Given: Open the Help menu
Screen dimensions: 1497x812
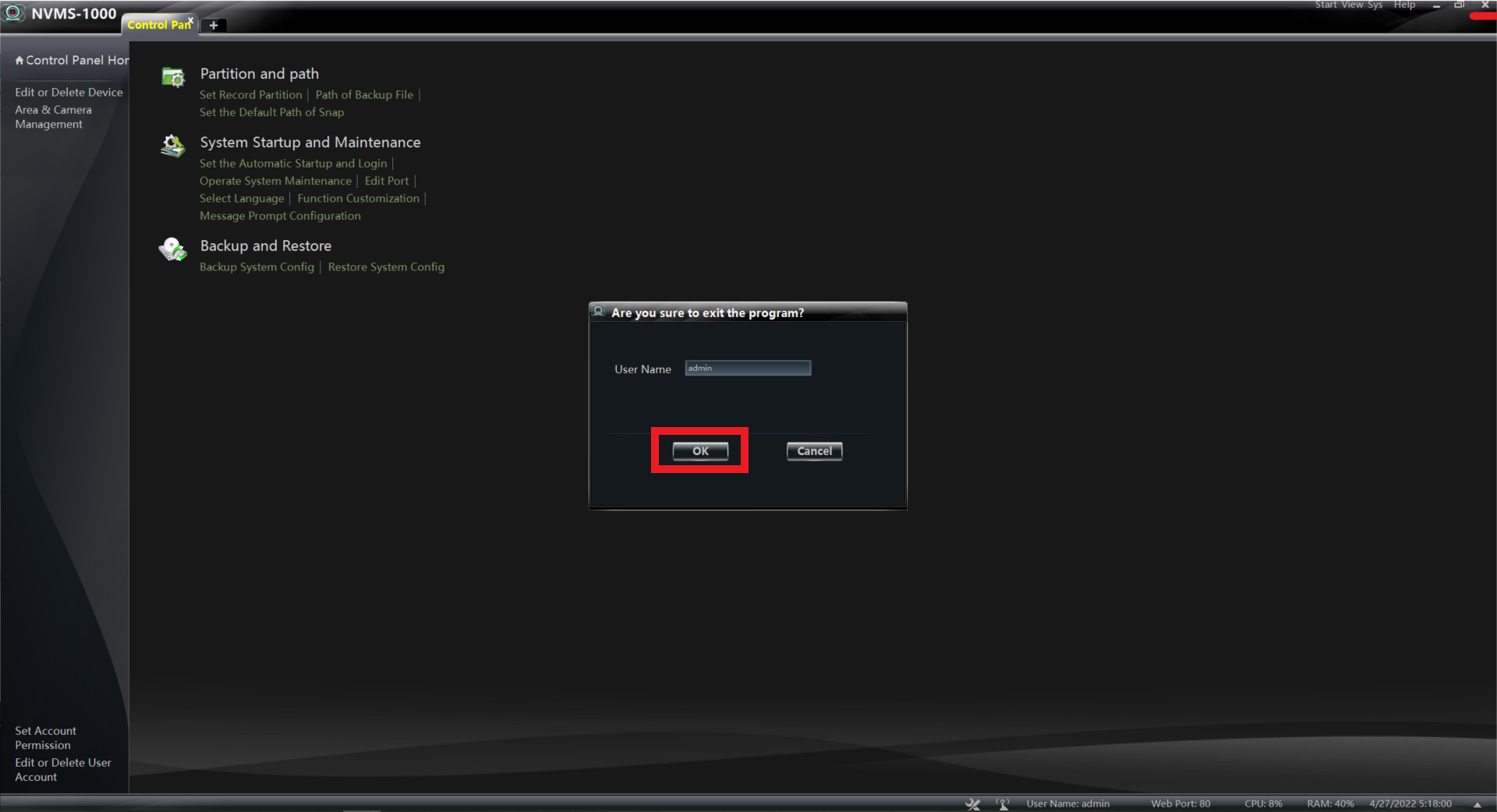Looking at the screenshot, I should point(1404,5).
